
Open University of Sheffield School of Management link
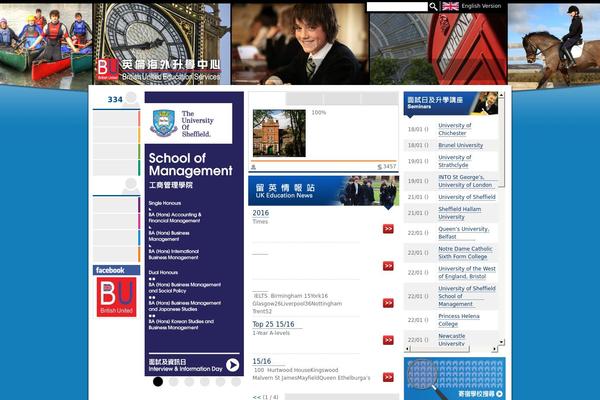click(x=467, y=296)
